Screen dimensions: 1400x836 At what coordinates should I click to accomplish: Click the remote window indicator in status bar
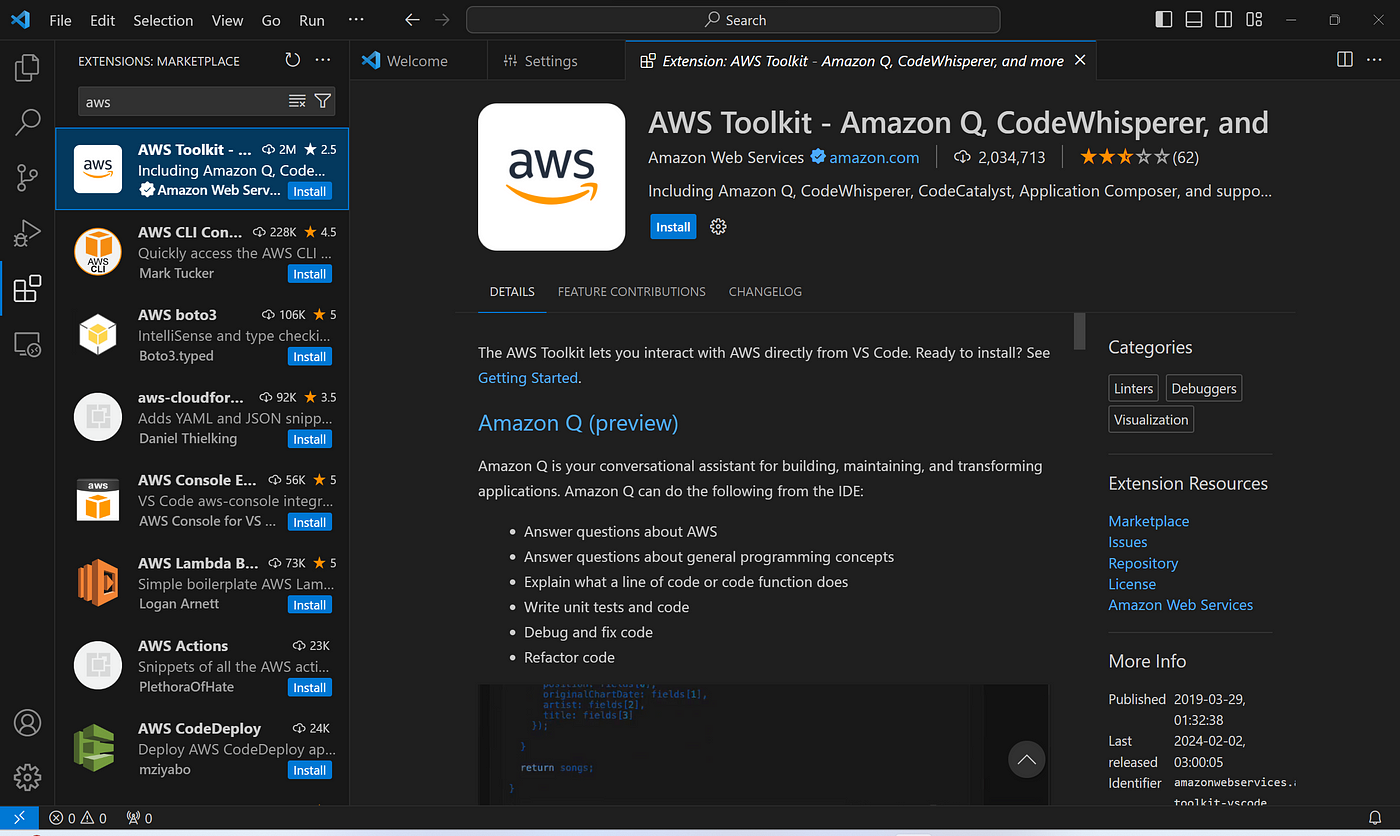coord(19,817)
